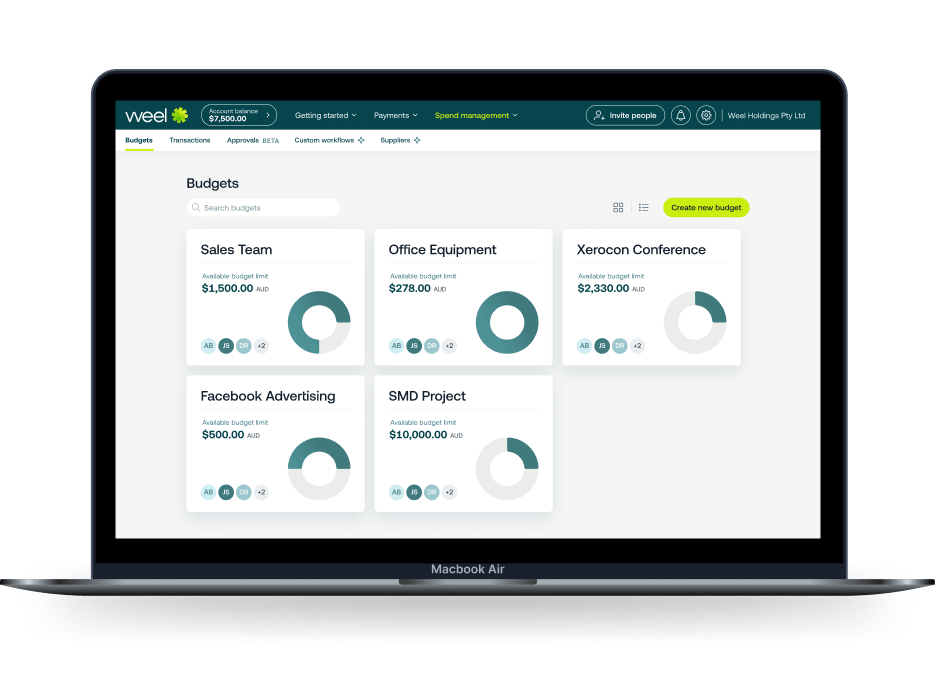Click the JS avatar on Office Equipment card
Screen dimensions: 935x693
(414, 345)
